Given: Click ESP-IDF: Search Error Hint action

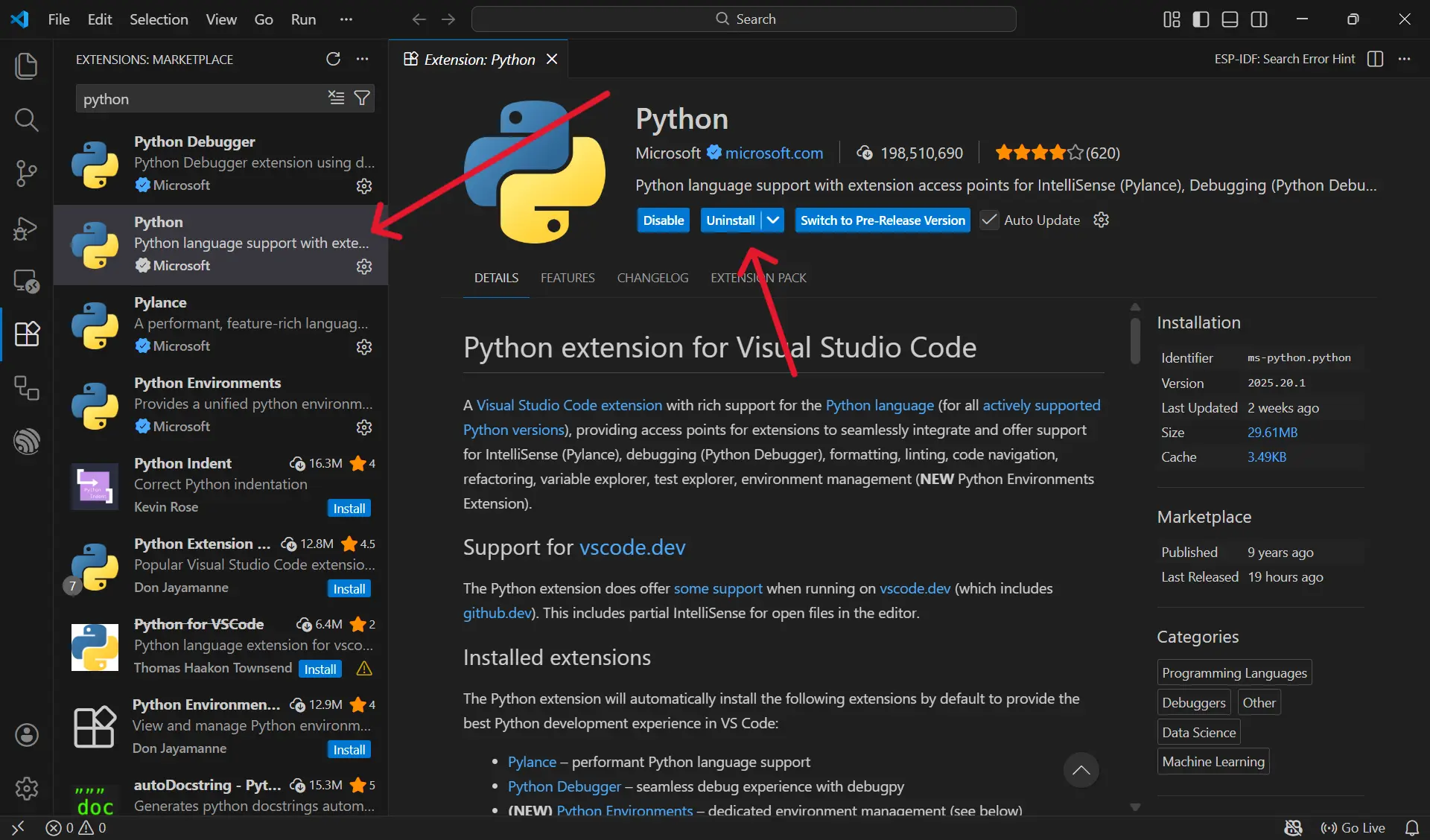Looking at the screenshot, I should pyautogui.click(x=1285, y=59).
